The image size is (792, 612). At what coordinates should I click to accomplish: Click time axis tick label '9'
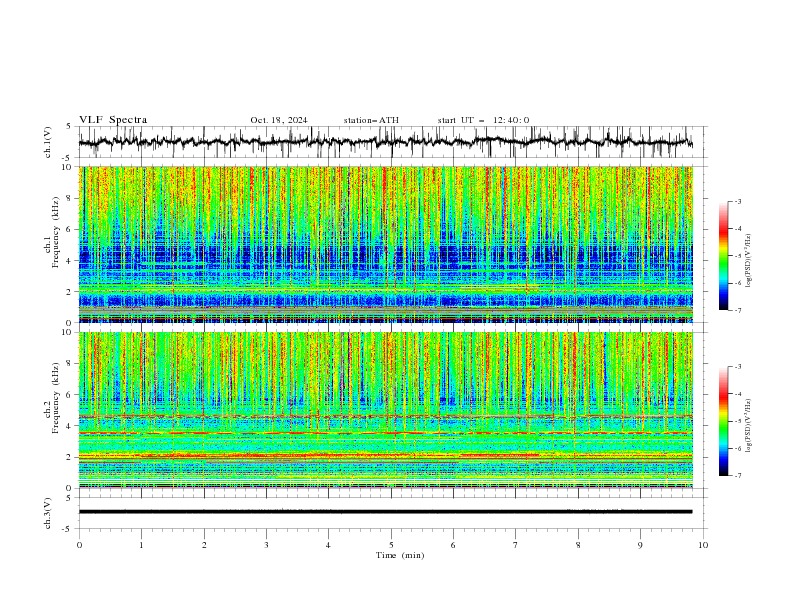pos(640,545)
